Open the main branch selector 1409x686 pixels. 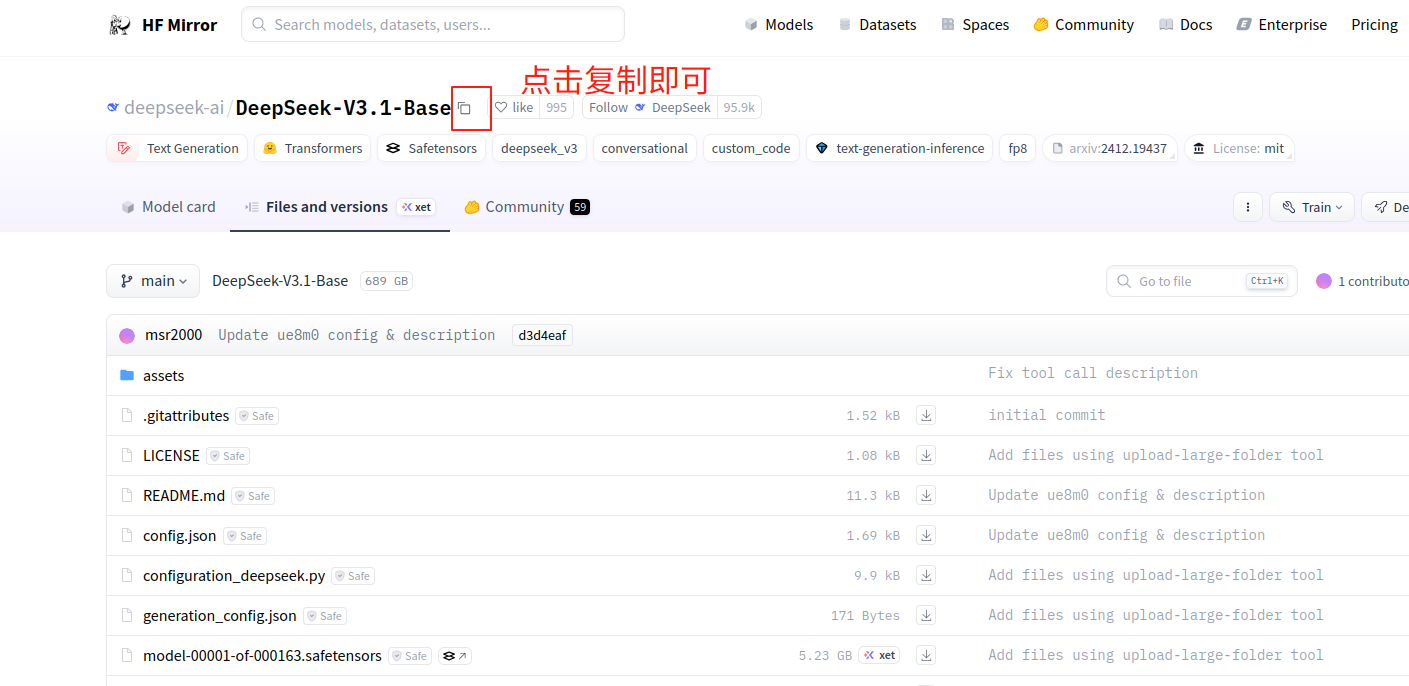pyautogui.click(x=153, y=281)
